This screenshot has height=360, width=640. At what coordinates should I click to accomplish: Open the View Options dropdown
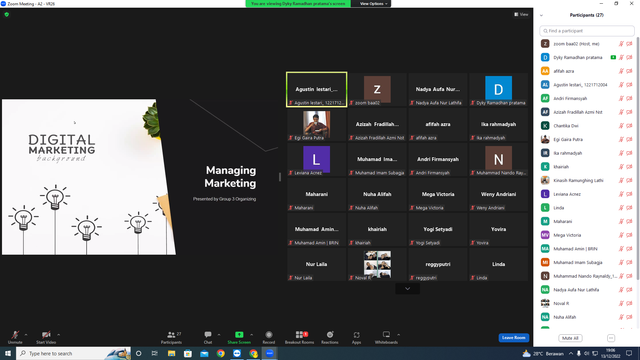(x=373, y=4)
